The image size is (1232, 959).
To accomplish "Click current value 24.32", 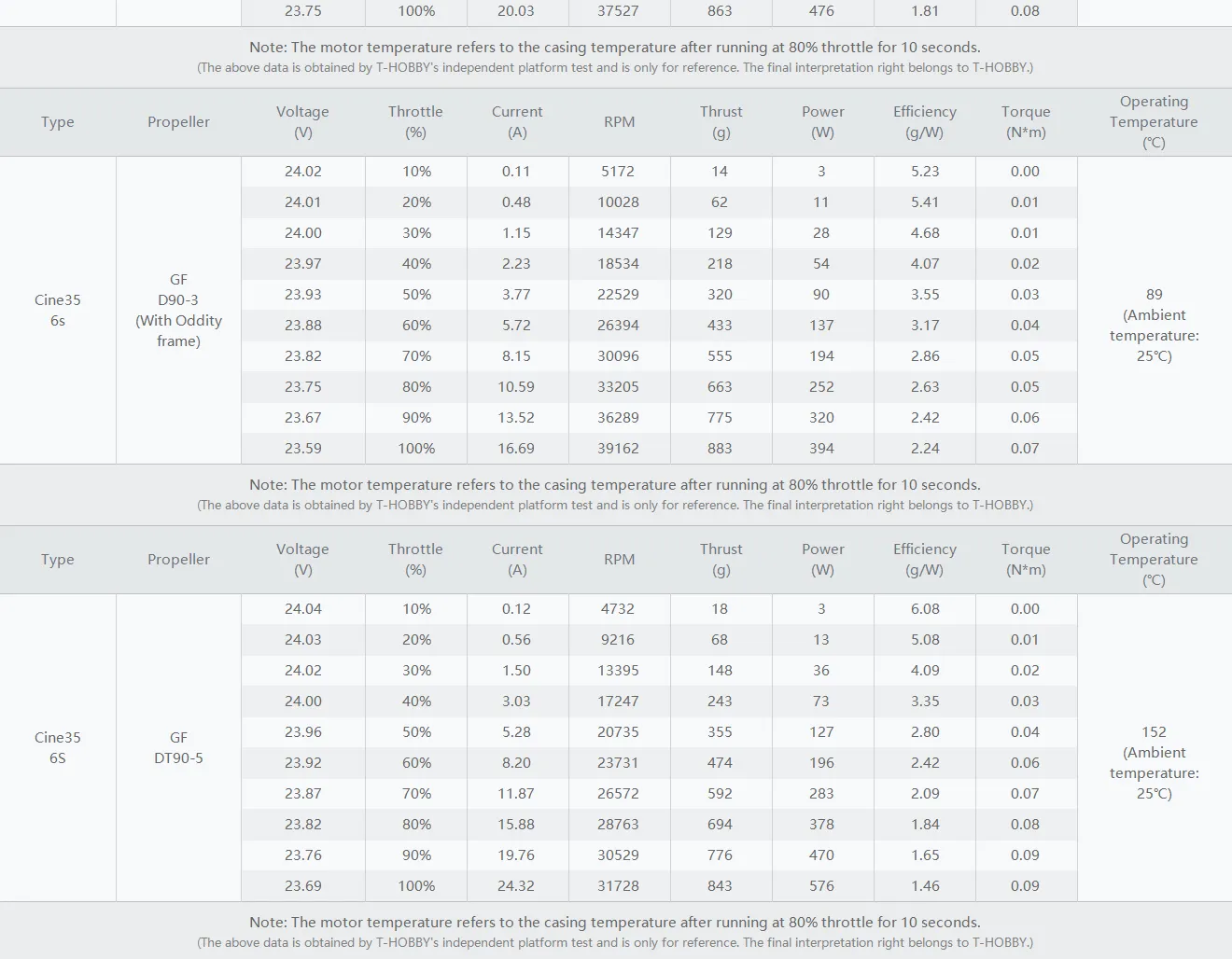I will (x=516, y=886).
